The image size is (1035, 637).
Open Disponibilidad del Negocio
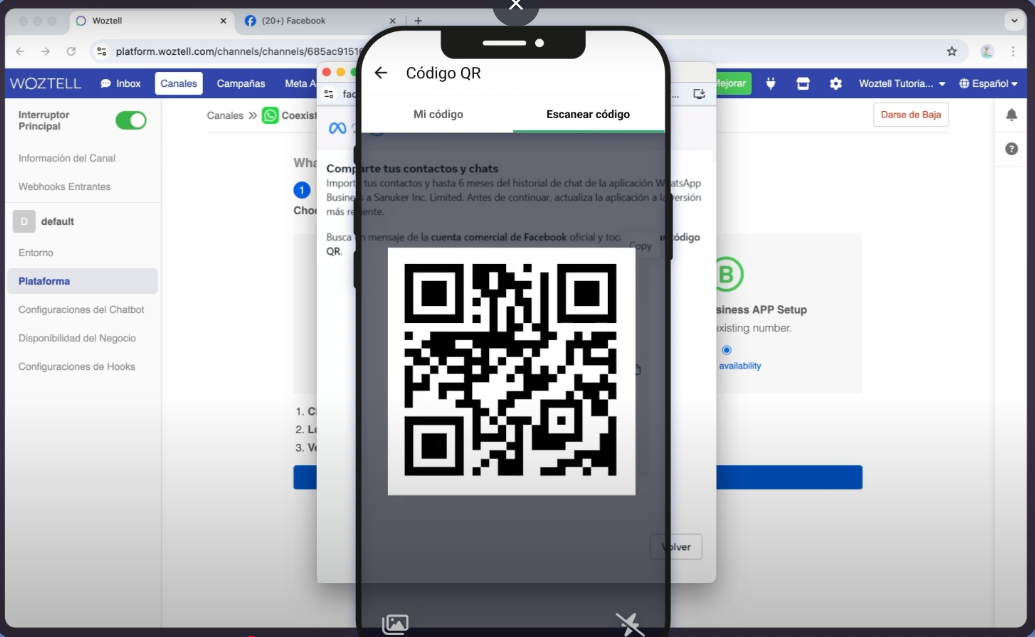click(x=77, y=338)
